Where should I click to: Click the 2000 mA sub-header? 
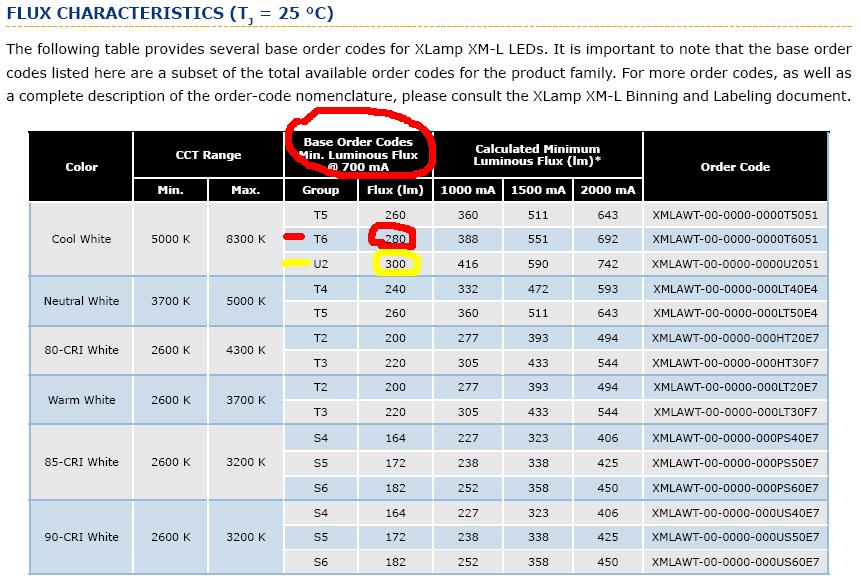click(x=607, y=190)
